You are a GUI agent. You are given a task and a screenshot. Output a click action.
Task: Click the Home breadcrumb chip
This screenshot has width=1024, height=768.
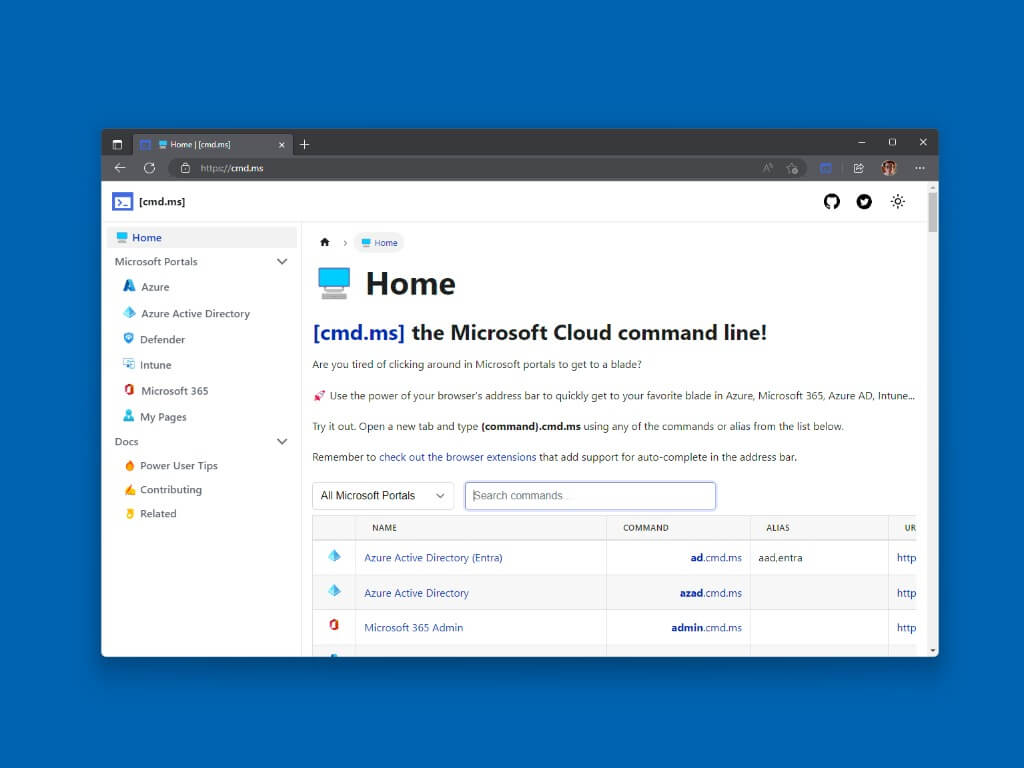tap(379, 242)
